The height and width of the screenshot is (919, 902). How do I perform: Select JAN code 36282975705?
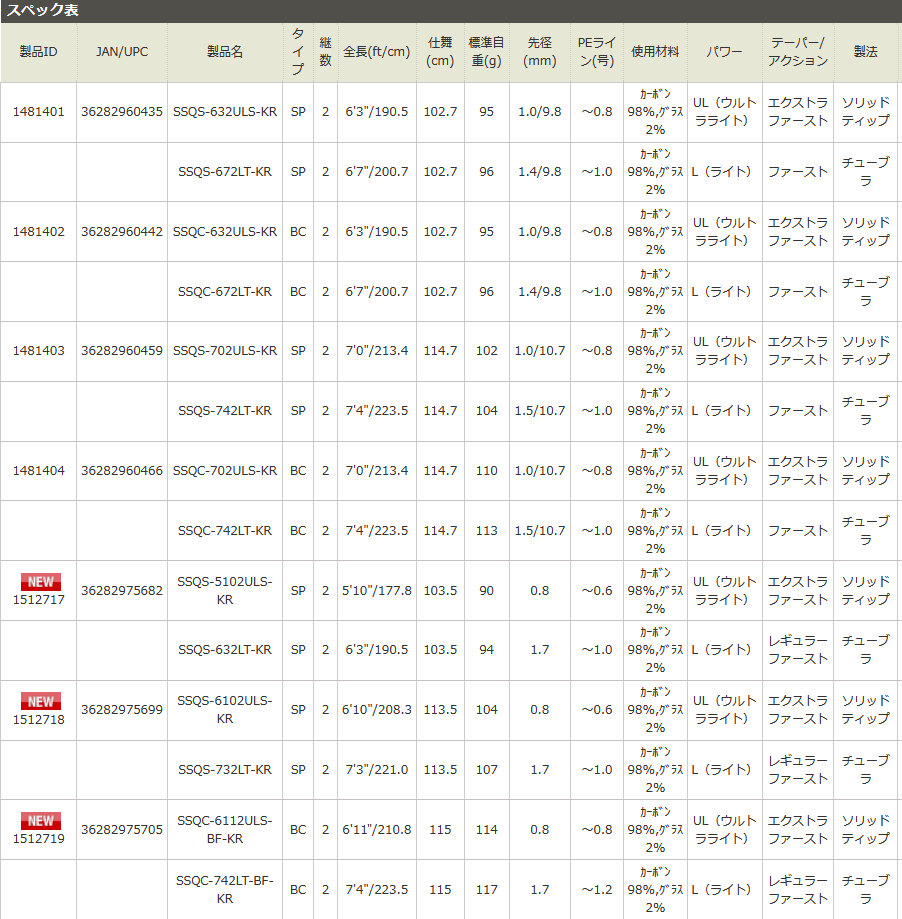pyautogui.click(x=122, y=829)
